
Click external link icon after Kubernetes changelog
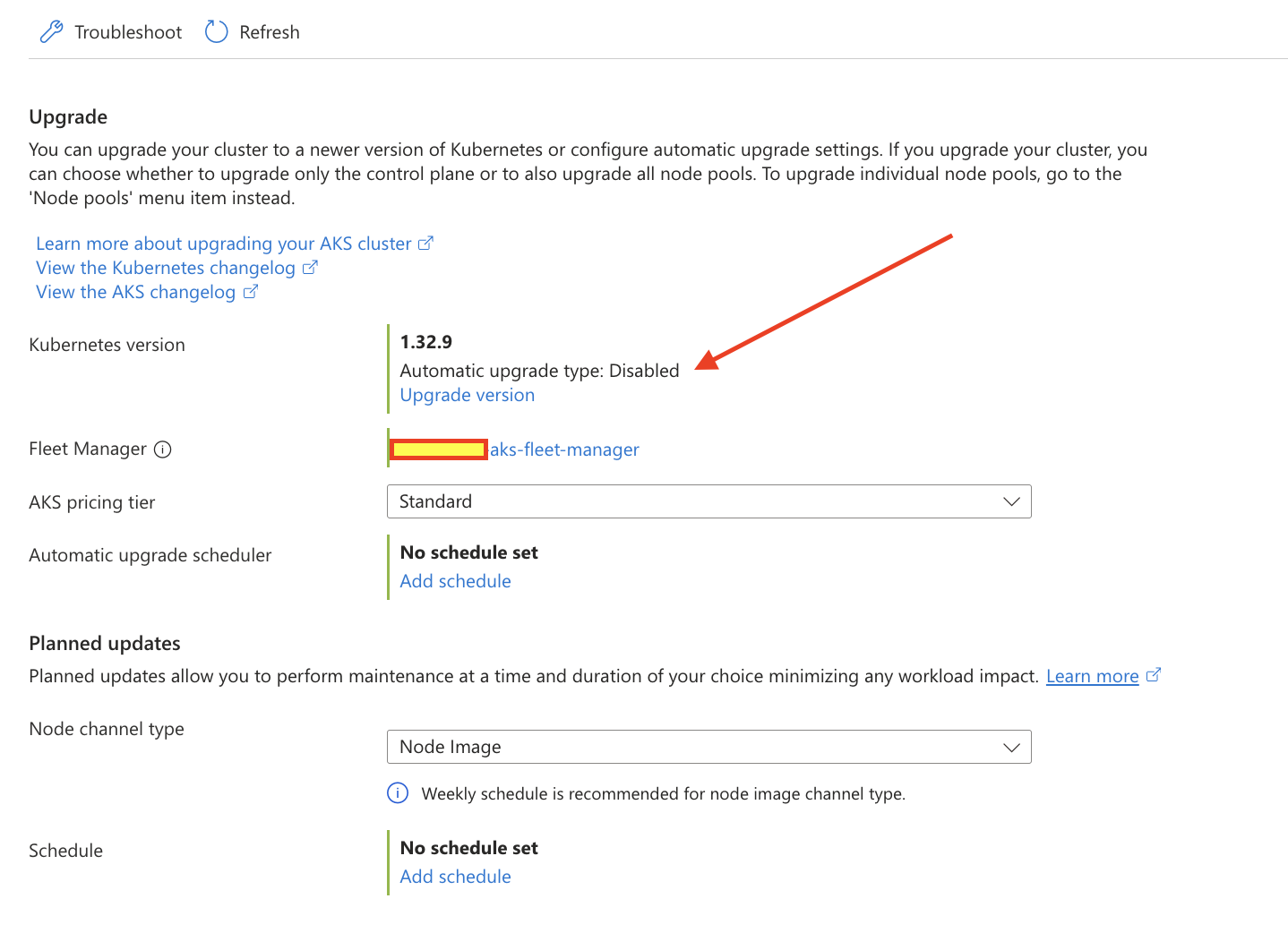(310, 267)
